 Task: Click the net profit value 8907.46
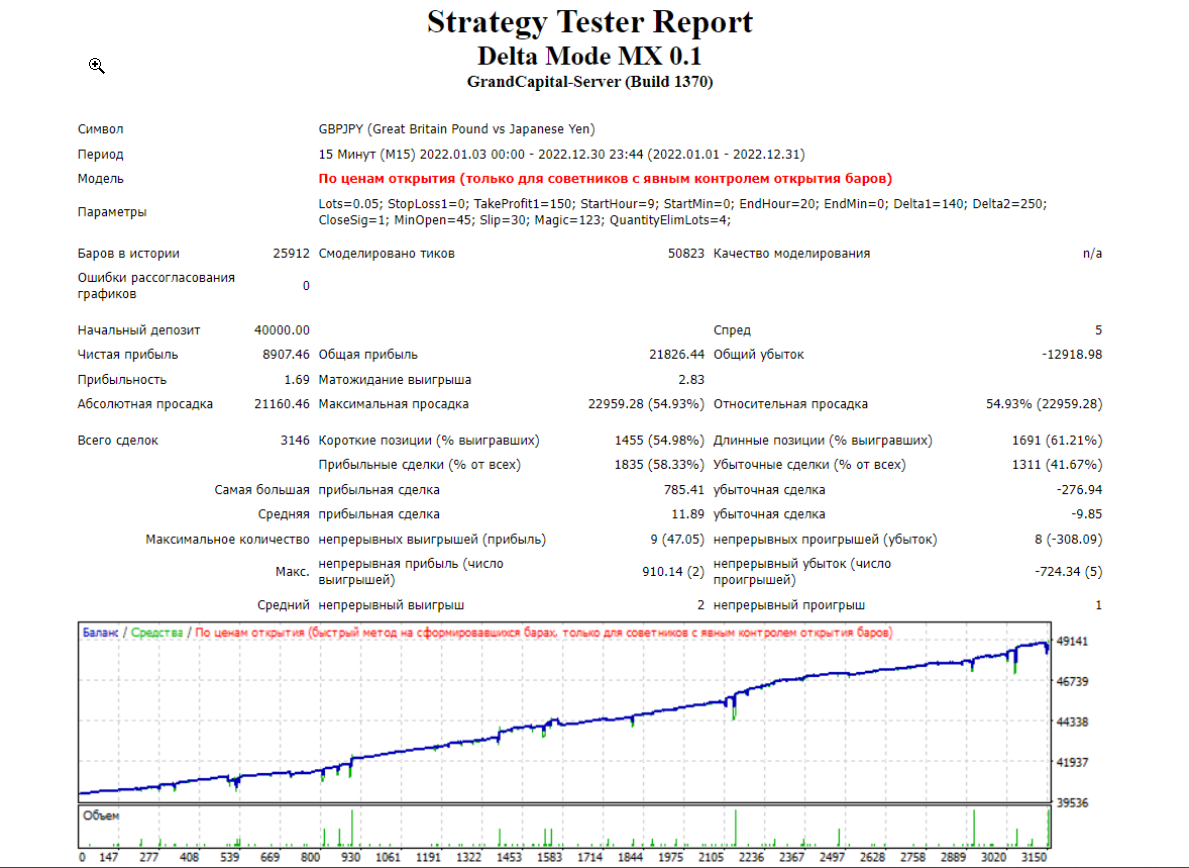coord(286,354)
